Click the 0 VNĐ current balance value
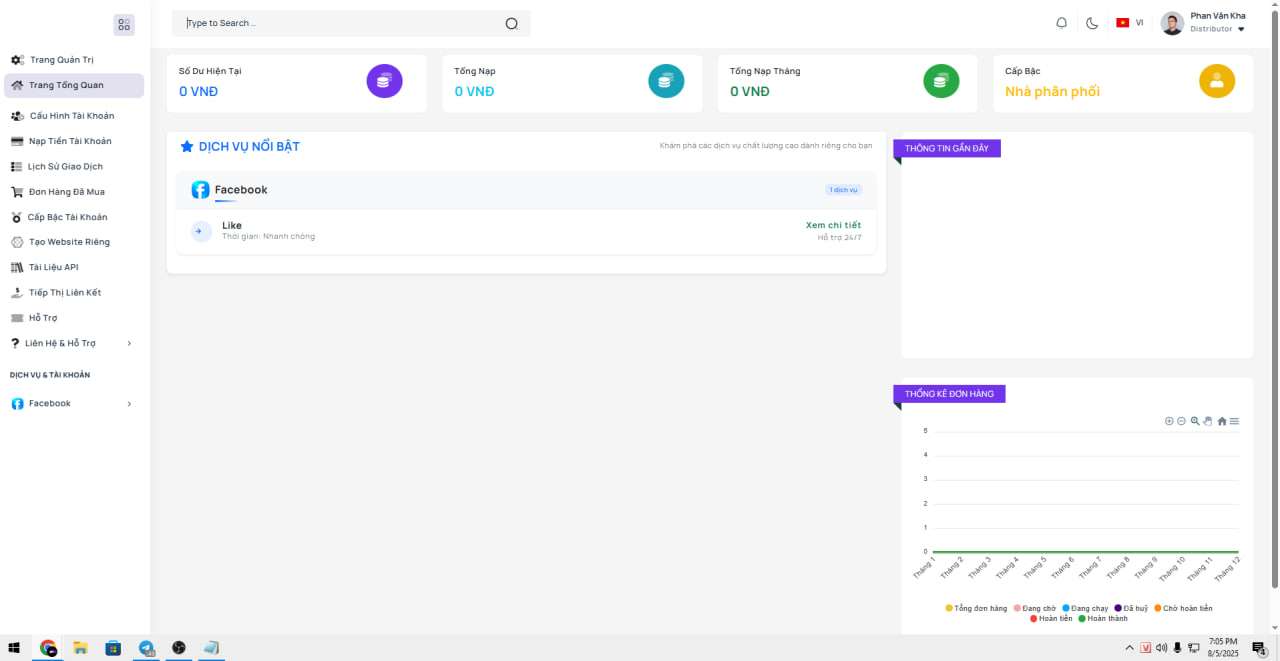 click(x=198, y=91)
